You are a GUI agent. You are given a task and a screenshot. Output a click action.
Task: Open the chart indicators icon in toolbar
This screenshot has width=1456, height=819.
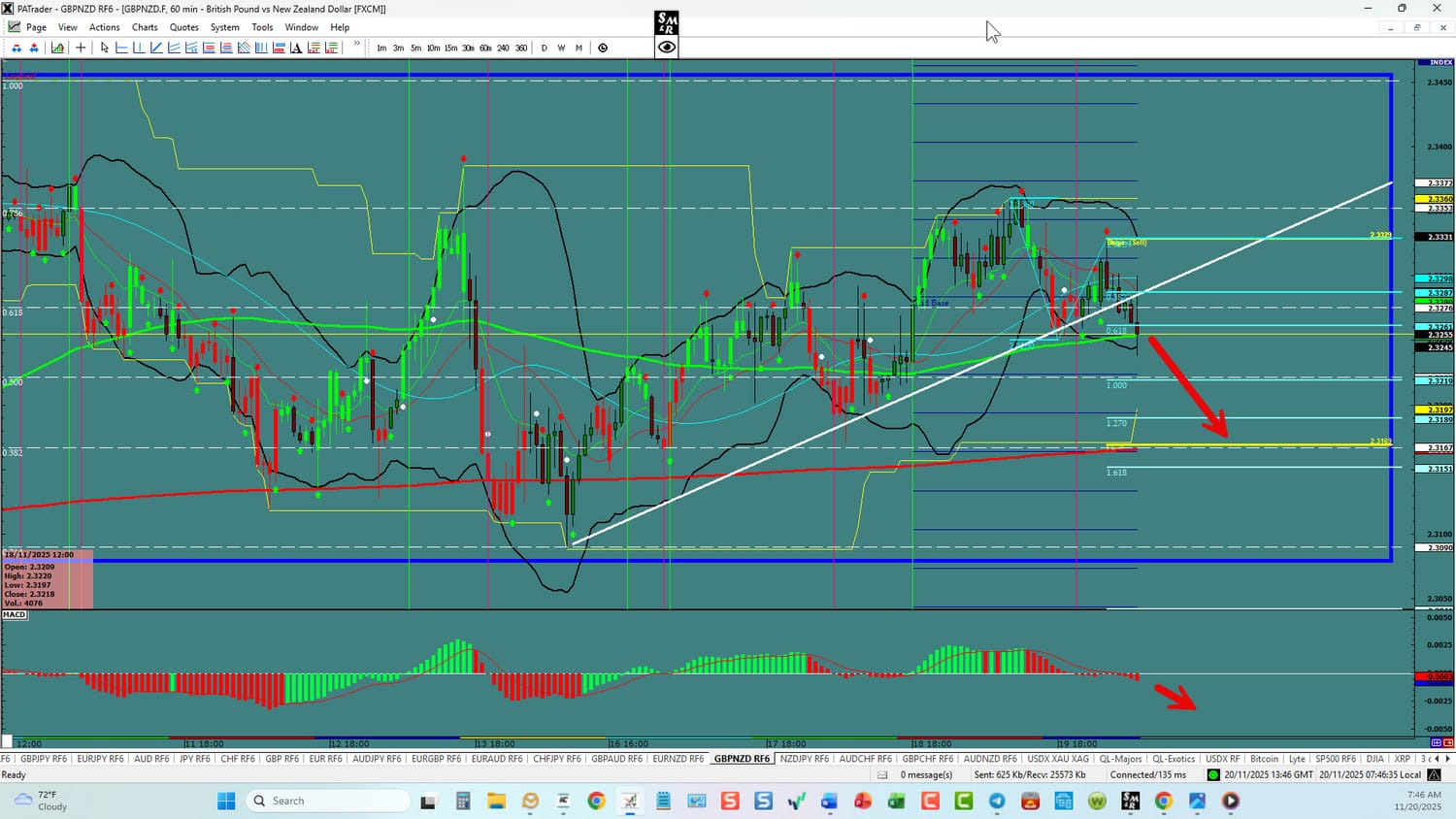point(58,48)
